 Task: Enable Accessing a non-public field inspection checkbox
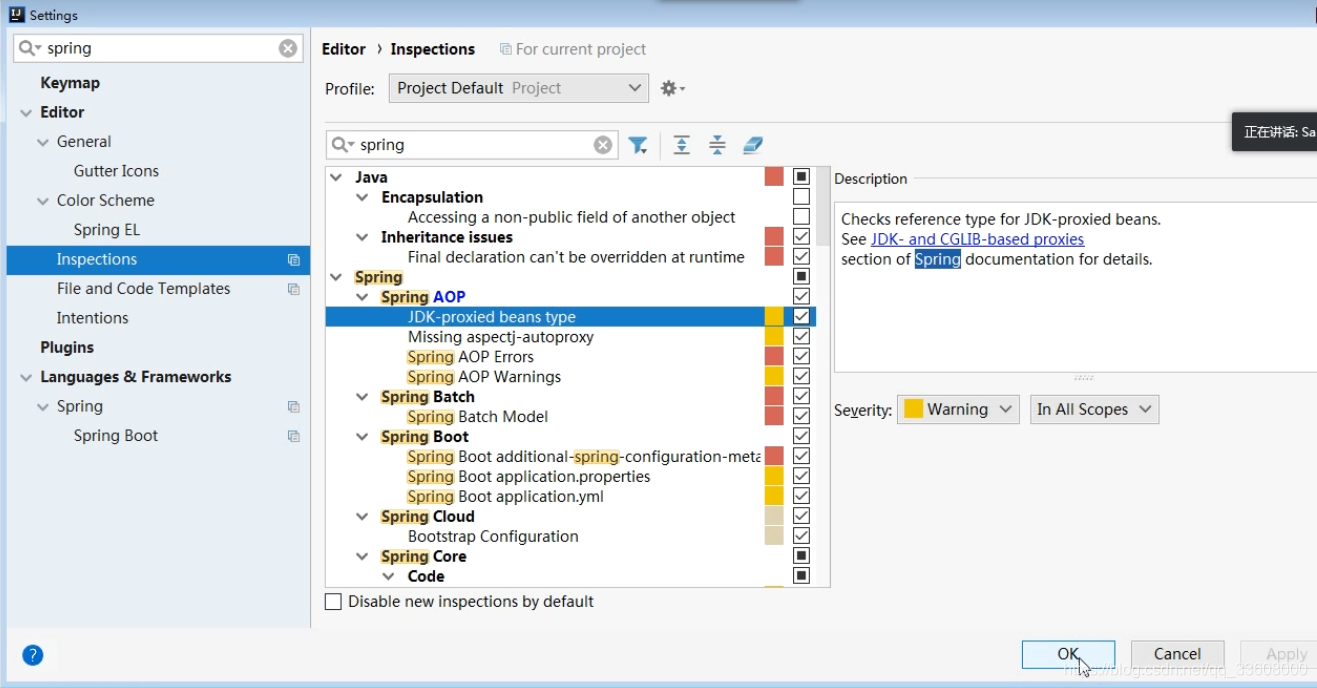pyautogui.click(x=801, y=217)
